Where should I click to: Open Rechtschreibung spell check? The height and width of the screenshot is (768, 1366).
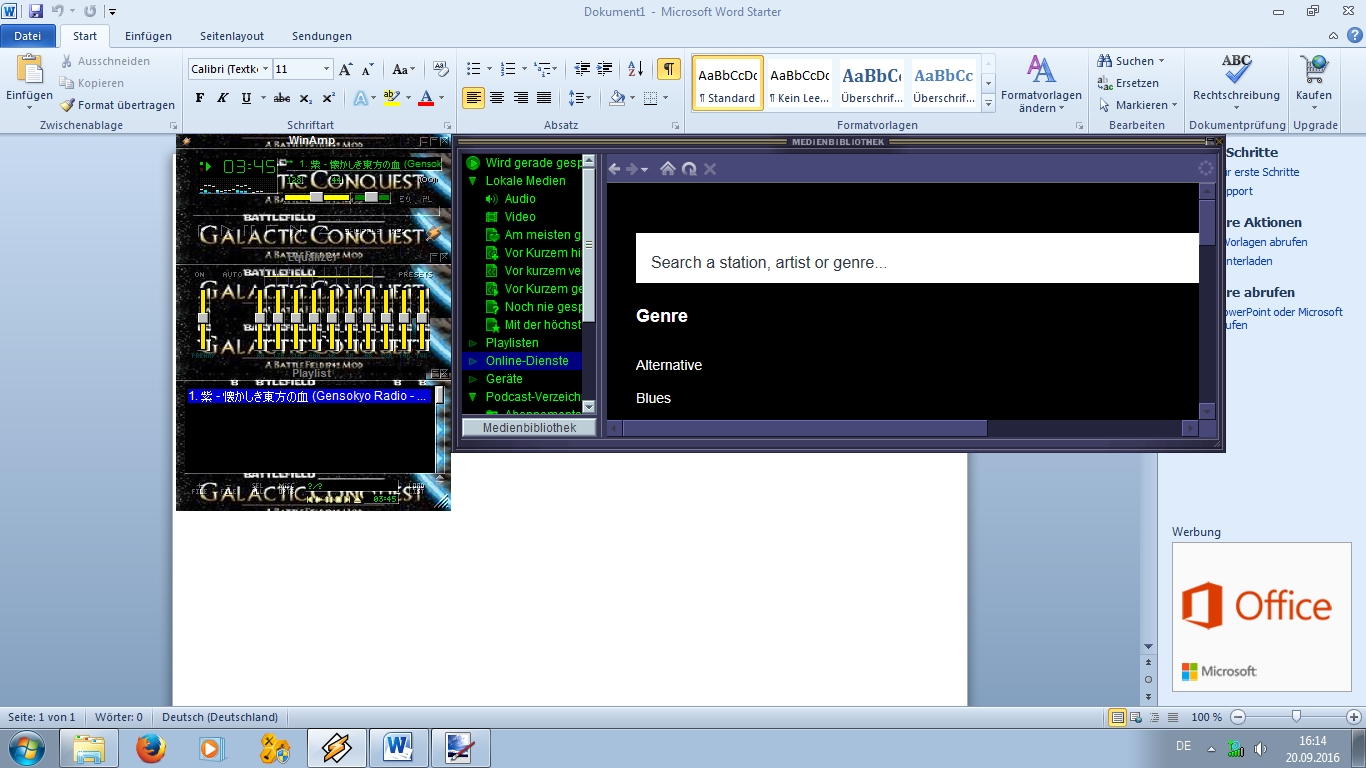click(x=1236, y=80)
